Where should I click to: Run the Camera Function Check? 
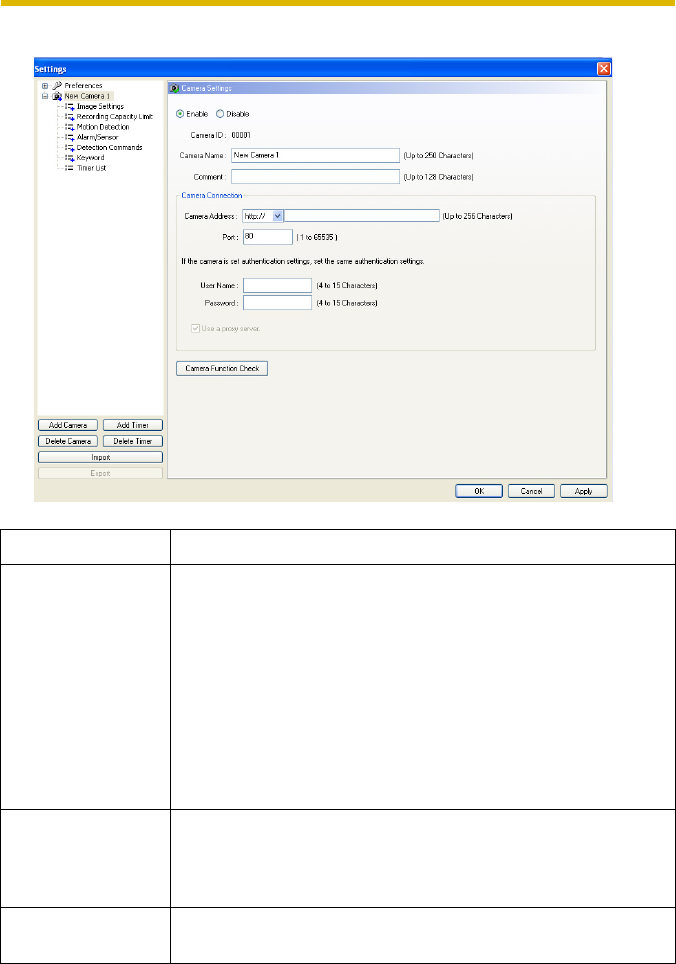tap(222, 368)
